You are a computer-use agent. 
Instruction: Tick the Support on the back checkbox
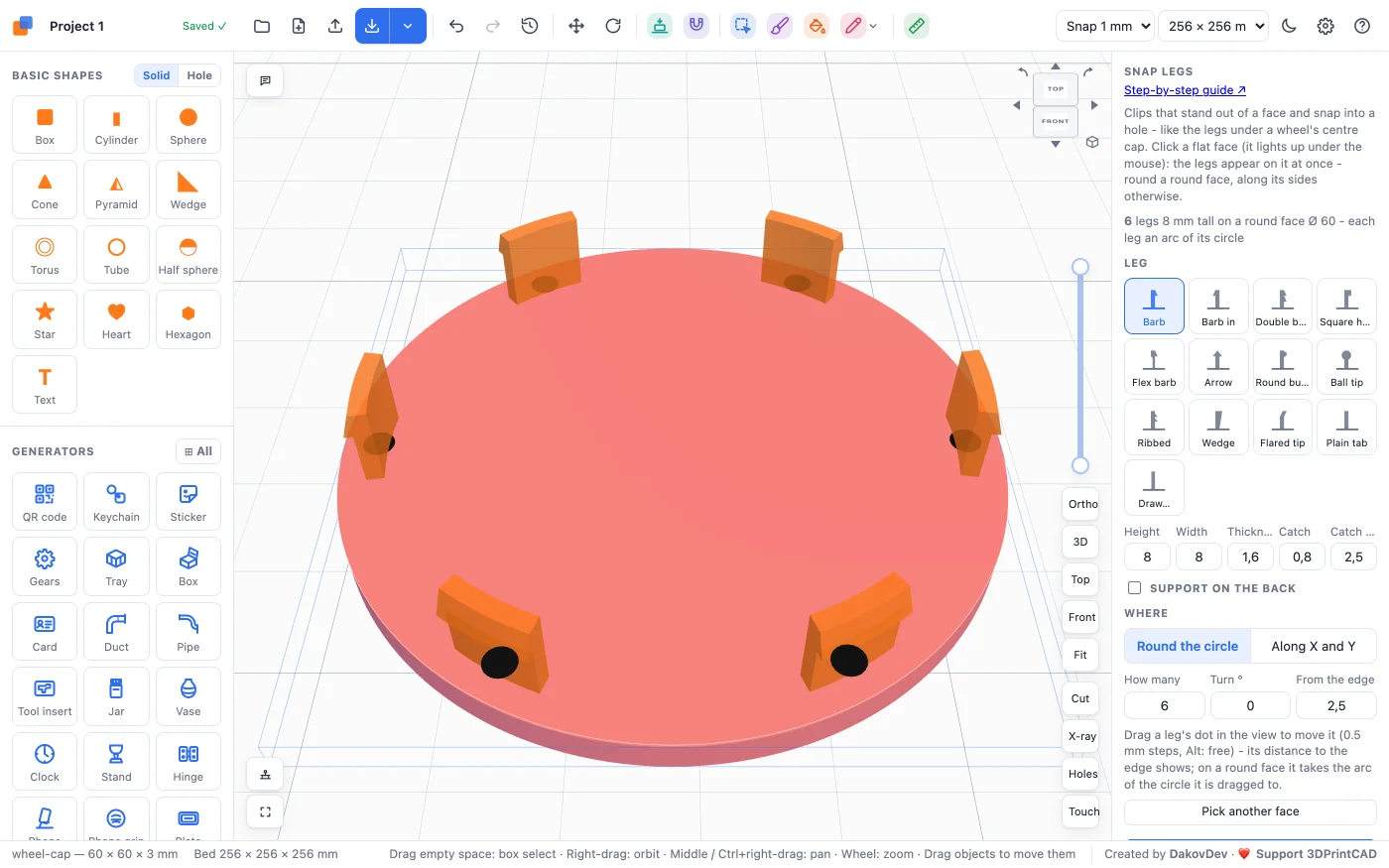pos(1134,588)
